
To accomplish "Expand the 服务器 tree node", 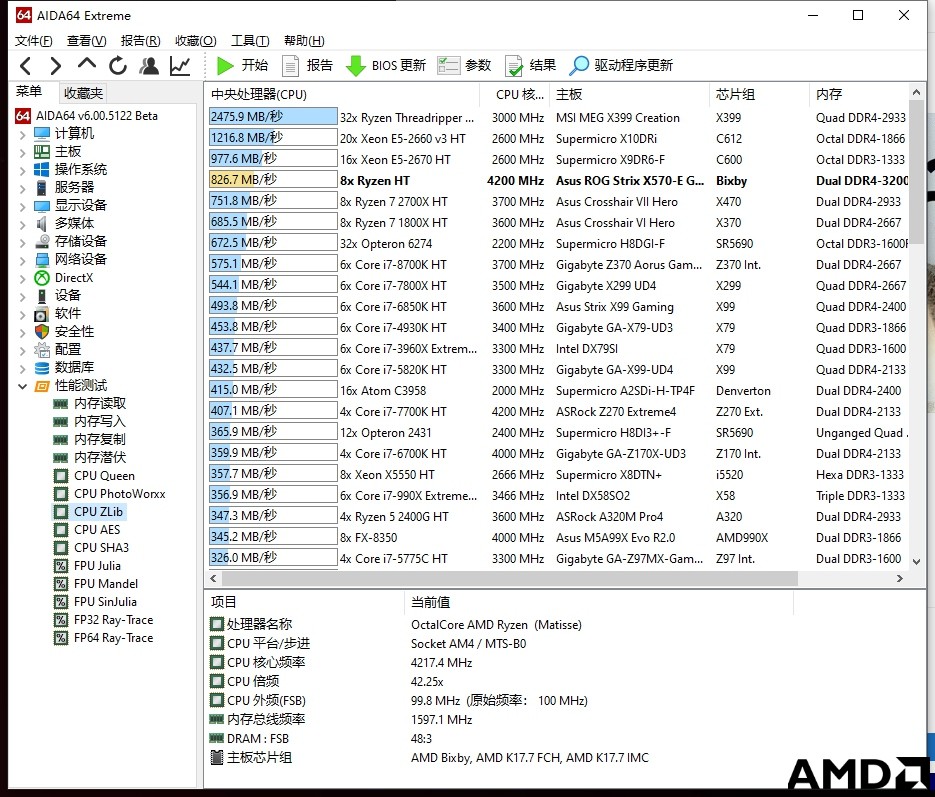I will [23, 188].
